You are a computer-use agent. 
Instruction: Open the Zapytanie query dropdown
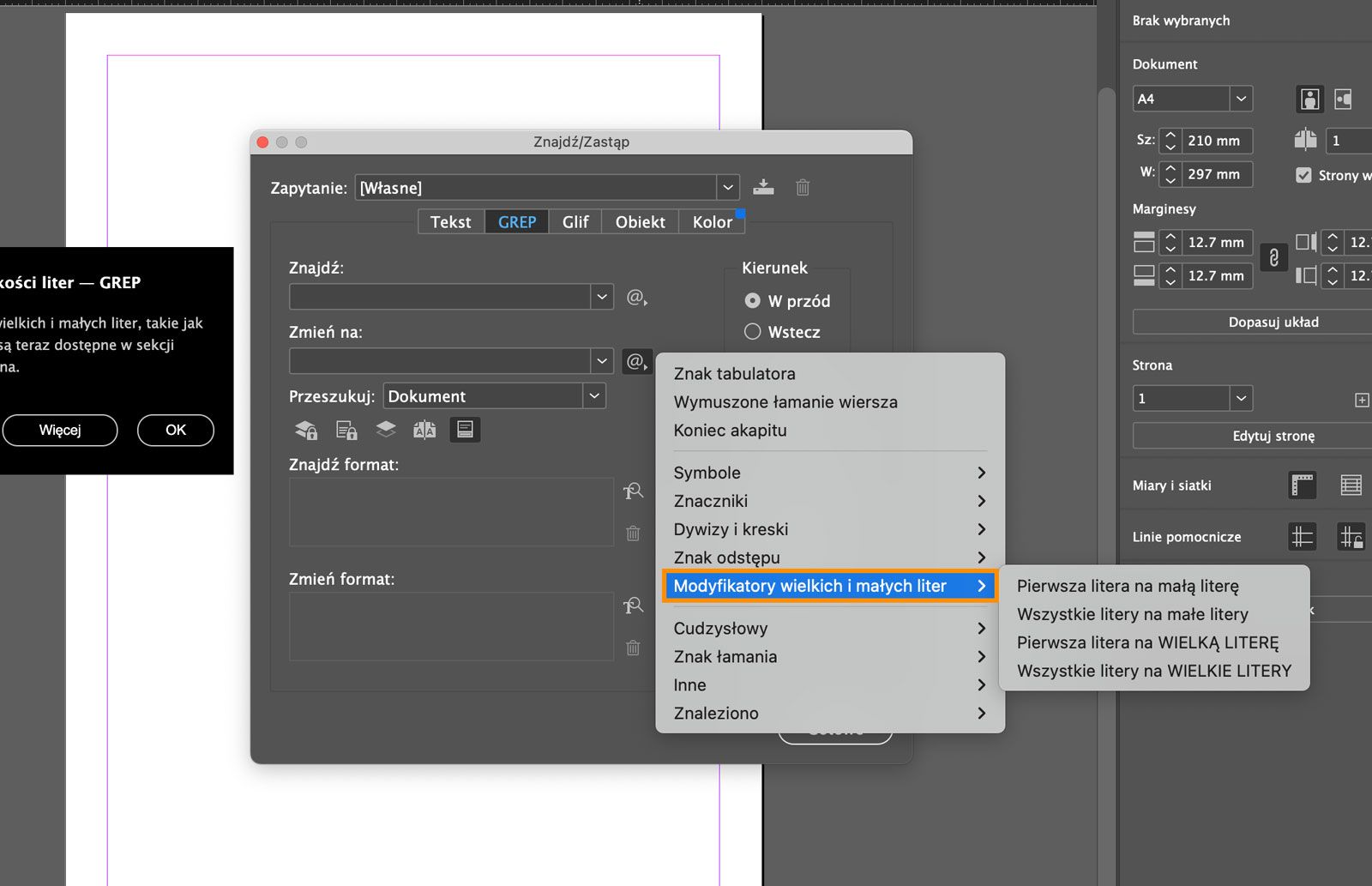click(x=727, y=188)
